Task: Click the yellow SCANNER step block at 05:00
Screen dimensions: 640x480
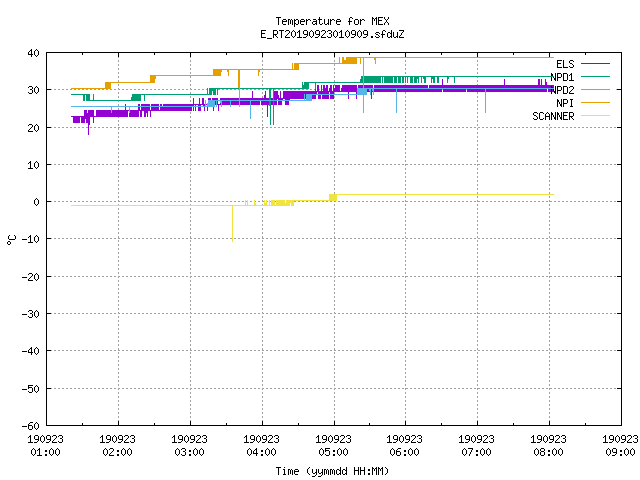Action: pyautogui.click(x=333, y=198)
